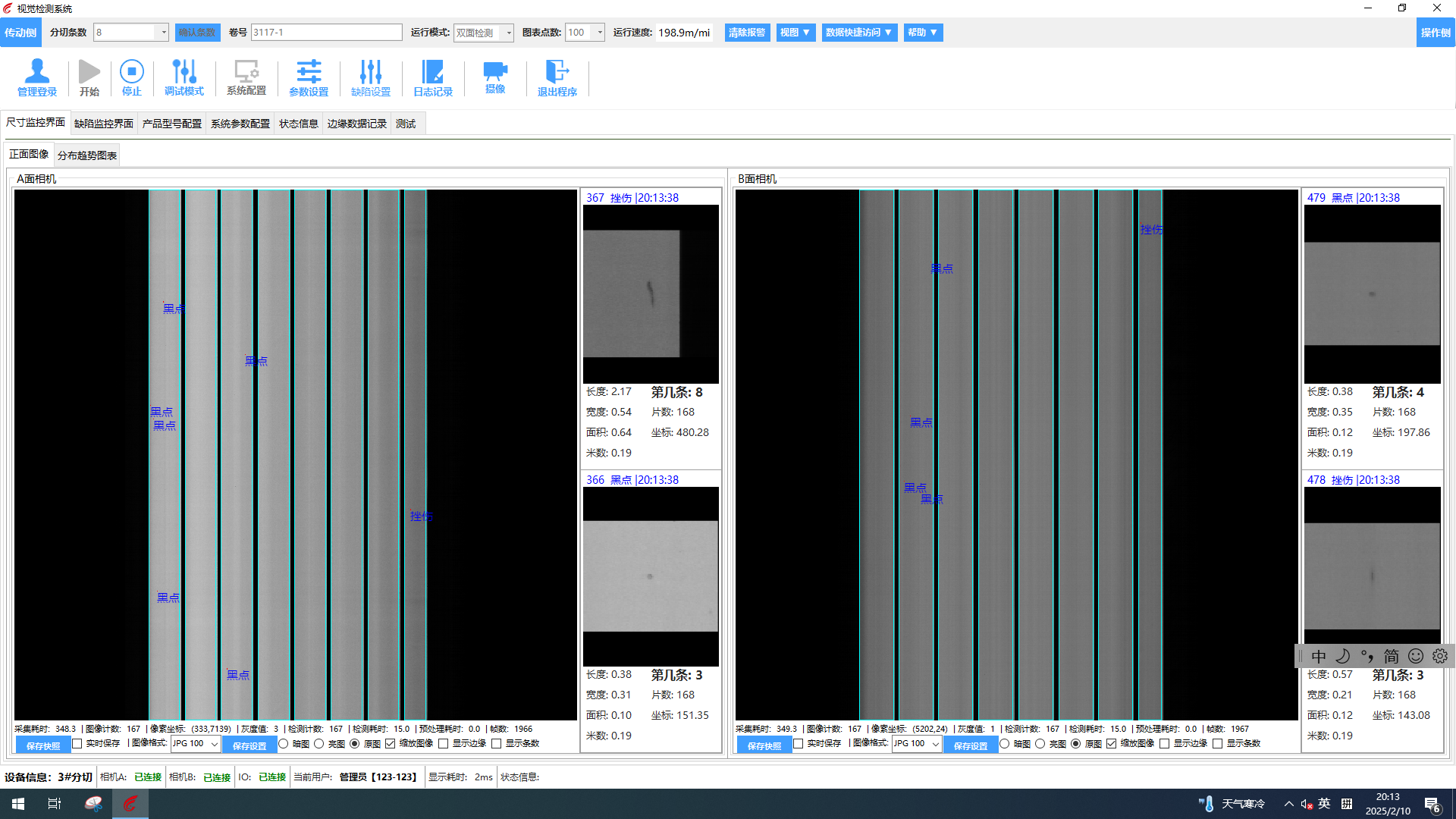Switch to 缺陷监控界面 tab
The width and height of the screenshot is (1456, 819).
point(103,124)
